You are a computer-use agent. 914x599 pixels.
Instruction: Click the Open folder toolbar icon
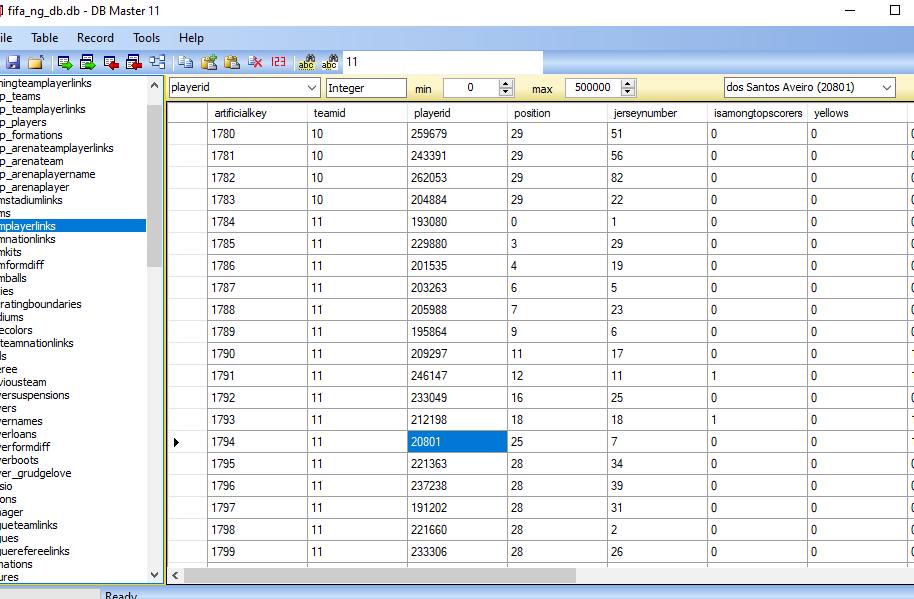[x=36, y=62]
